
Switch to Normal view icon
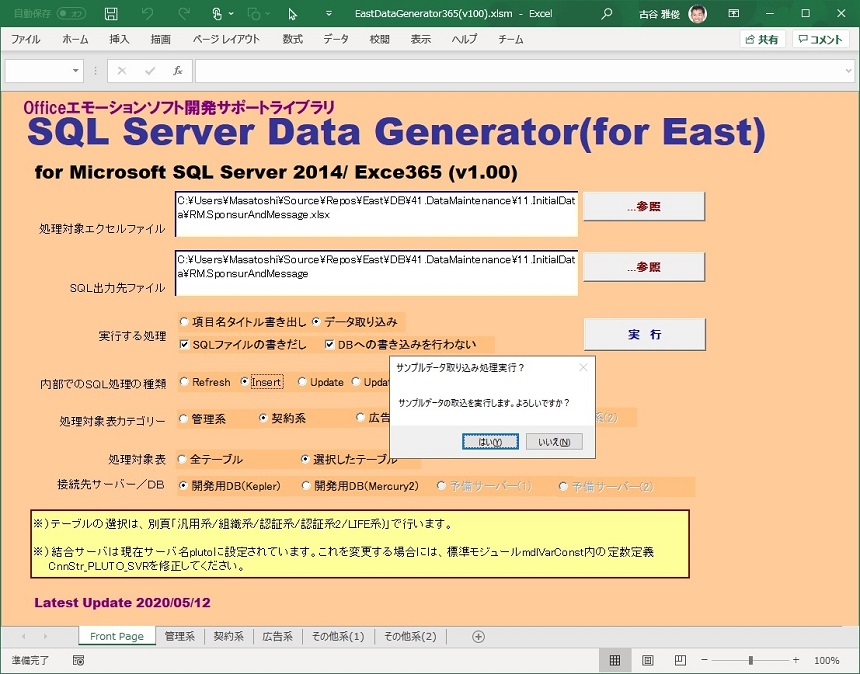tap(615, 660)
